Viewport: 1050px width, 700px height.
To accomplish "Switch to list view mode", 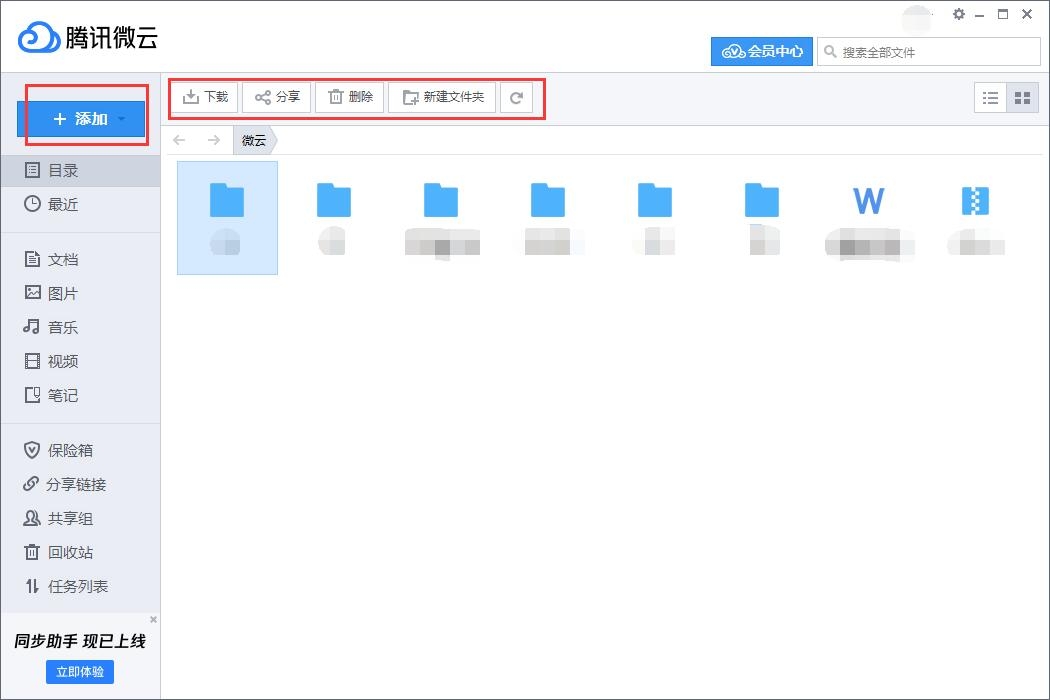I will pyautogui.click(x=990, y=98).
